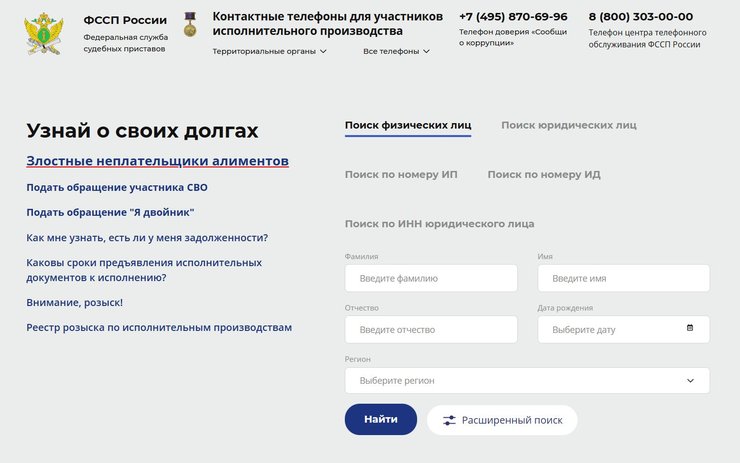Click the medal icon in header
The image size is (740, 463).
click(x=190, y=24)
